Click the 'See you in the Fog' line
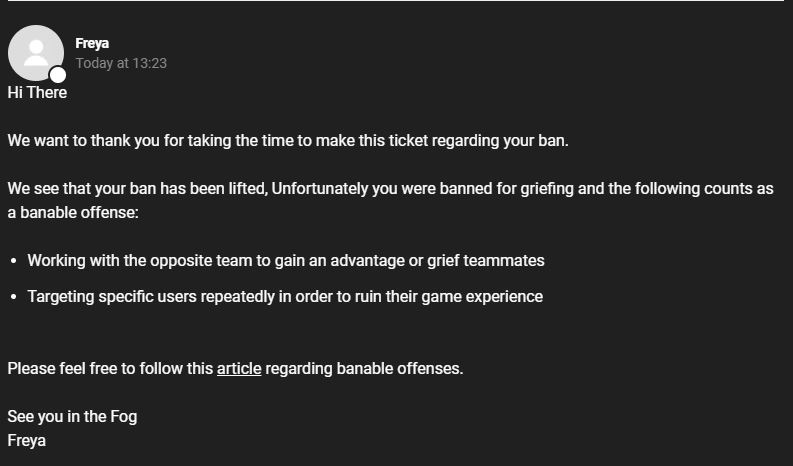Viewport: 793px width, 466px height. (72, 416)
